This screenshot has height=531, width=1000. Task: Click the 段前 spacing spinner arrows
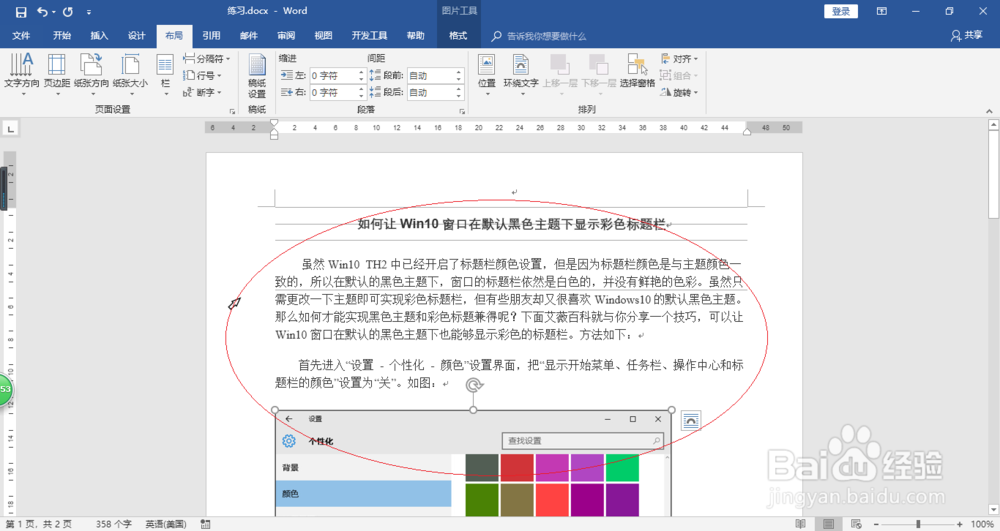click(x=459, y=75)
